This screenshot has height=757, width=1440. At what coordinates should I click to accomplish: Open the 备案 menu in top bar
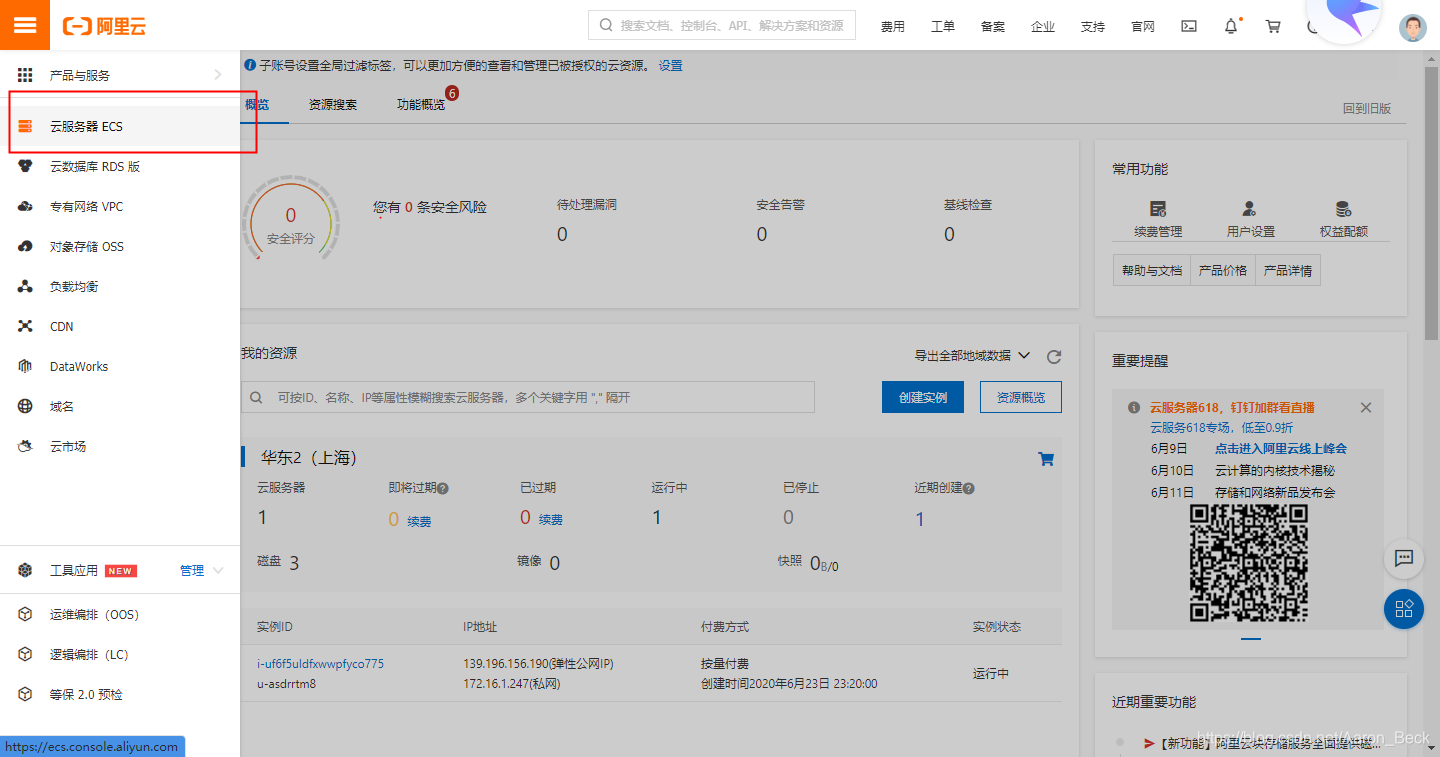[x=993, y=27]
